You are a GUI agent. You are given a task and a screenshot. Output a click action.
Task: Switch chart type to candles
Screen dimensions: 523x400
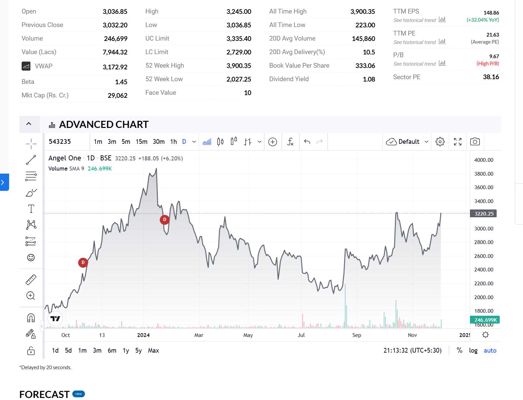click(x=220, y=142)
